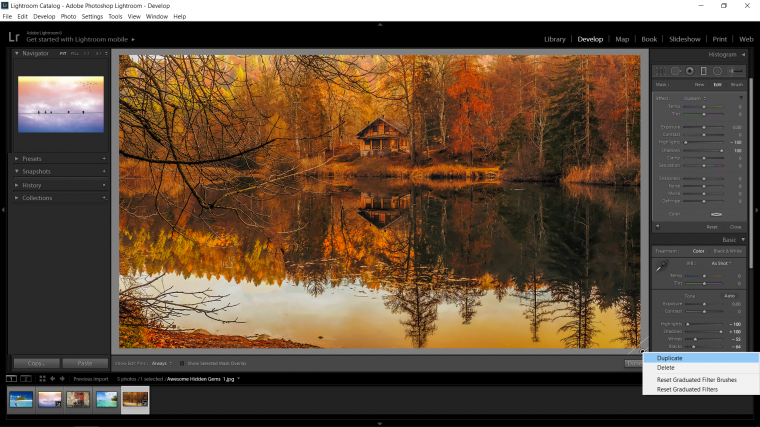Screen dimensions: 760x427
Task: Create a snapshot with plus icon
Action: (104, 171)
